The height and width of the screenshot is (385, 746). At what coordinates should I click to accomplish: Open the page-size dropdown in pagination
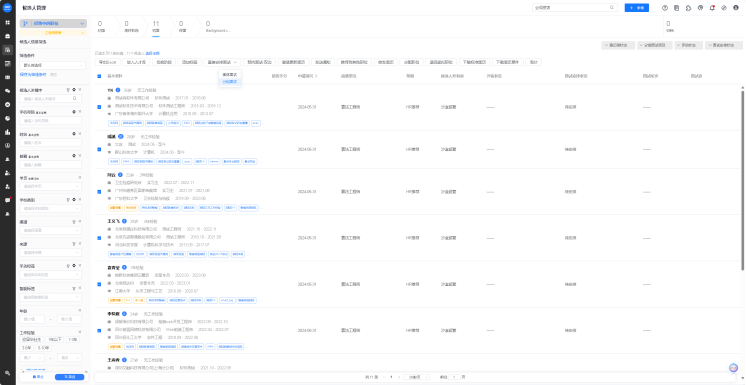[416, 377]
